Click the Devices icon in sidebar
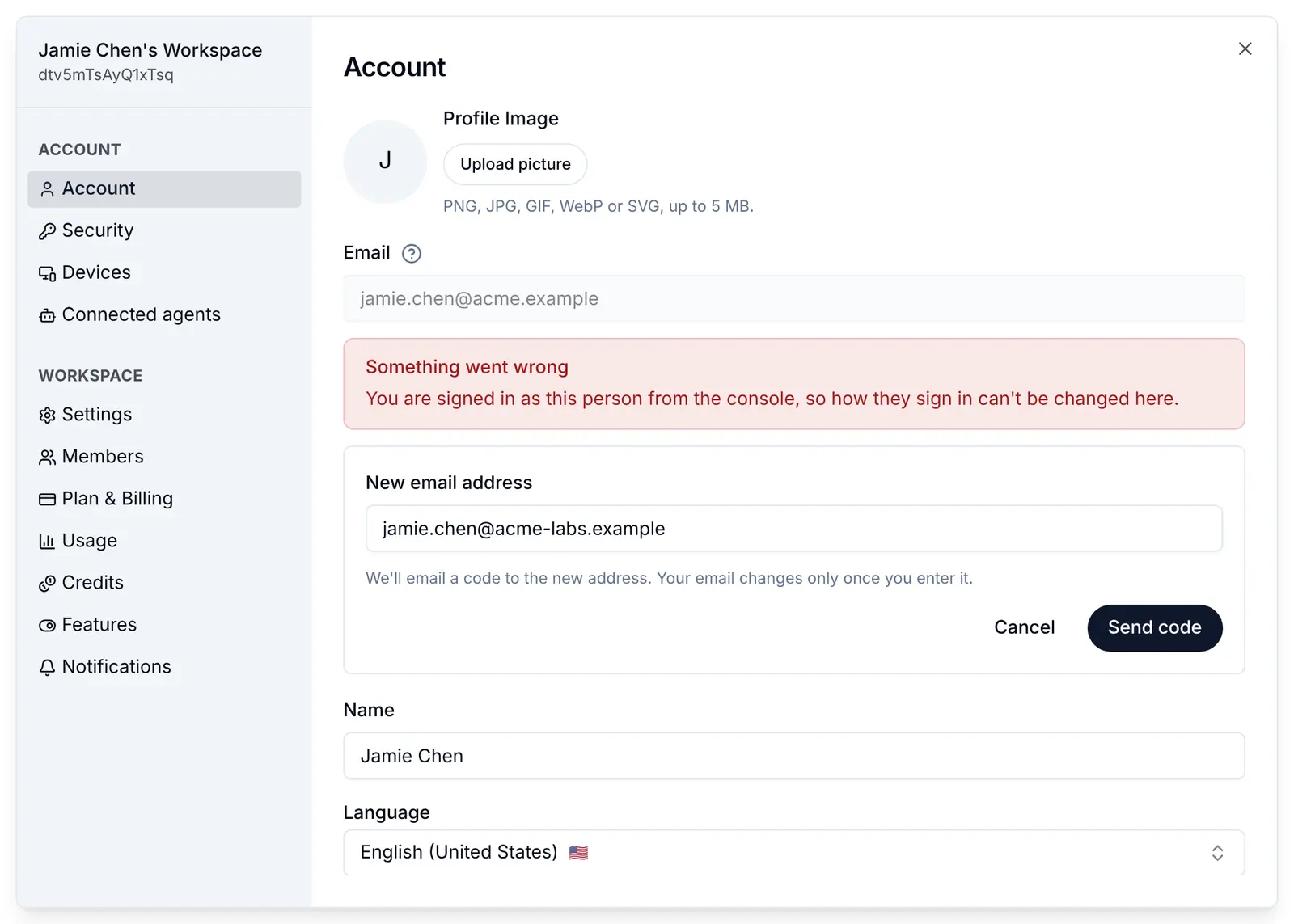The width and height of the screenshot is (1294, 924). coord(47,273)
